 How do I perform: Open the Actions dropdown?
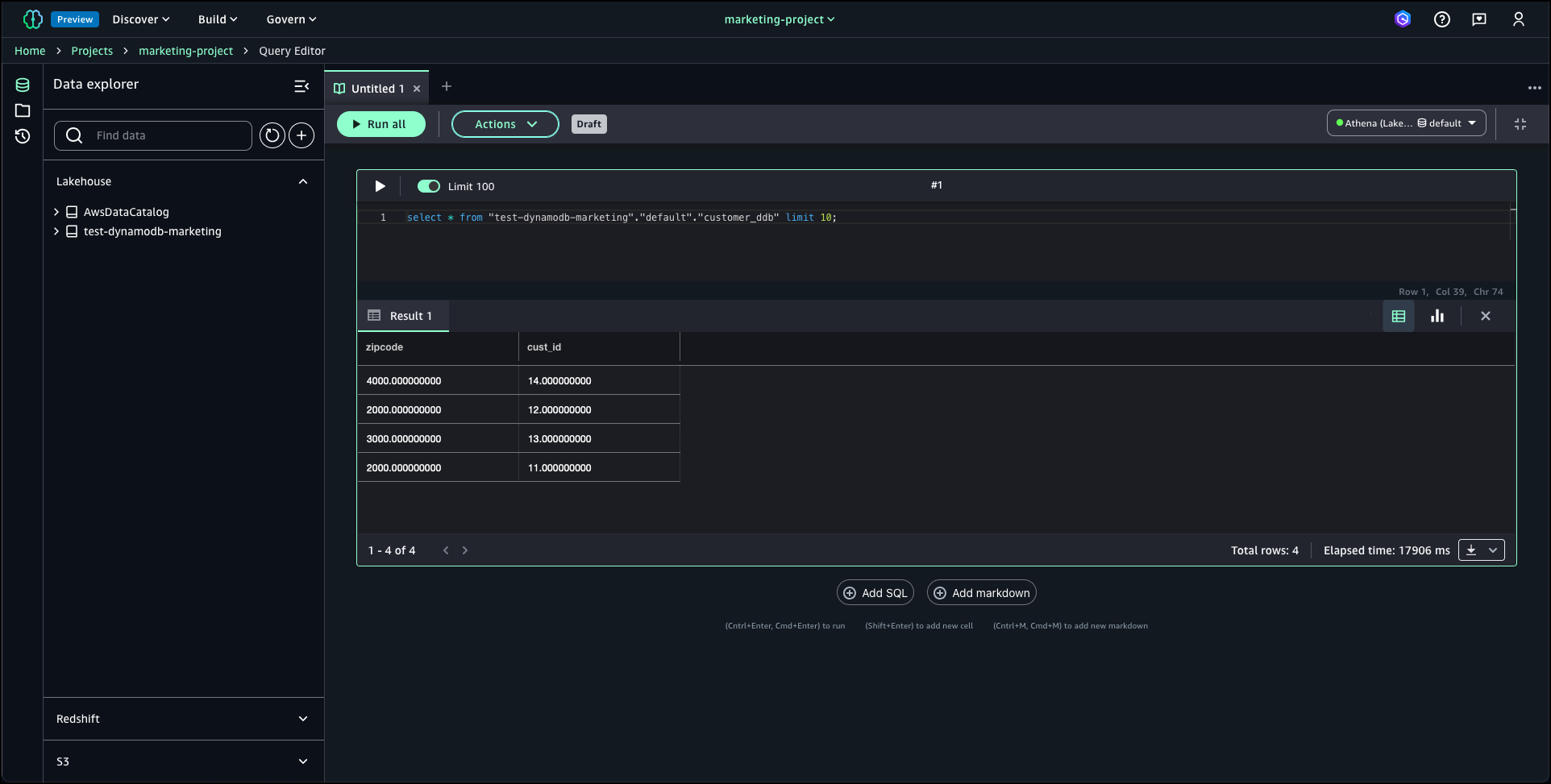[x=505, y=124]
